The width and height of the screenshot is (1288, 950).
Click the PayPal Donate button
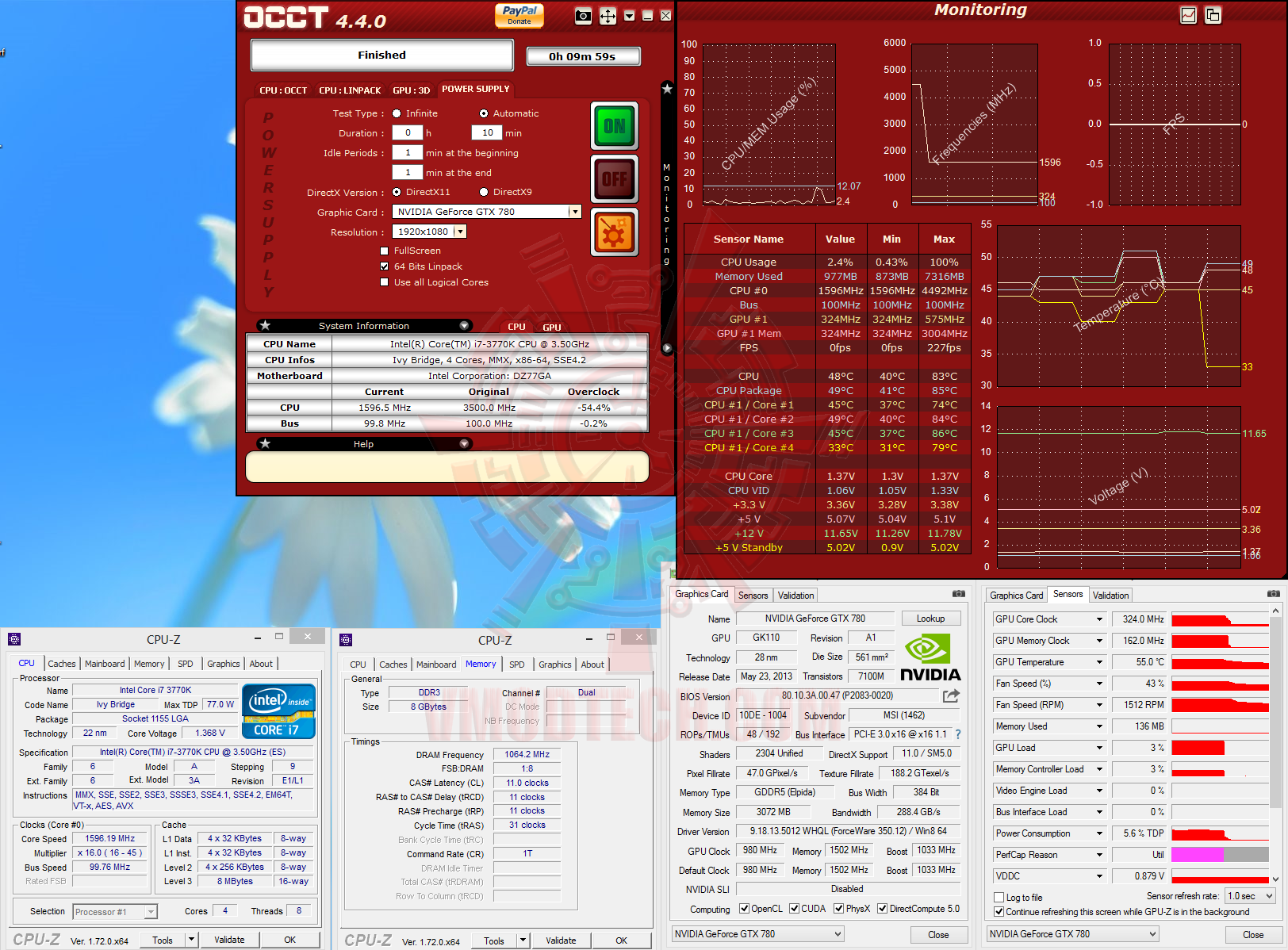click(519, 15)
